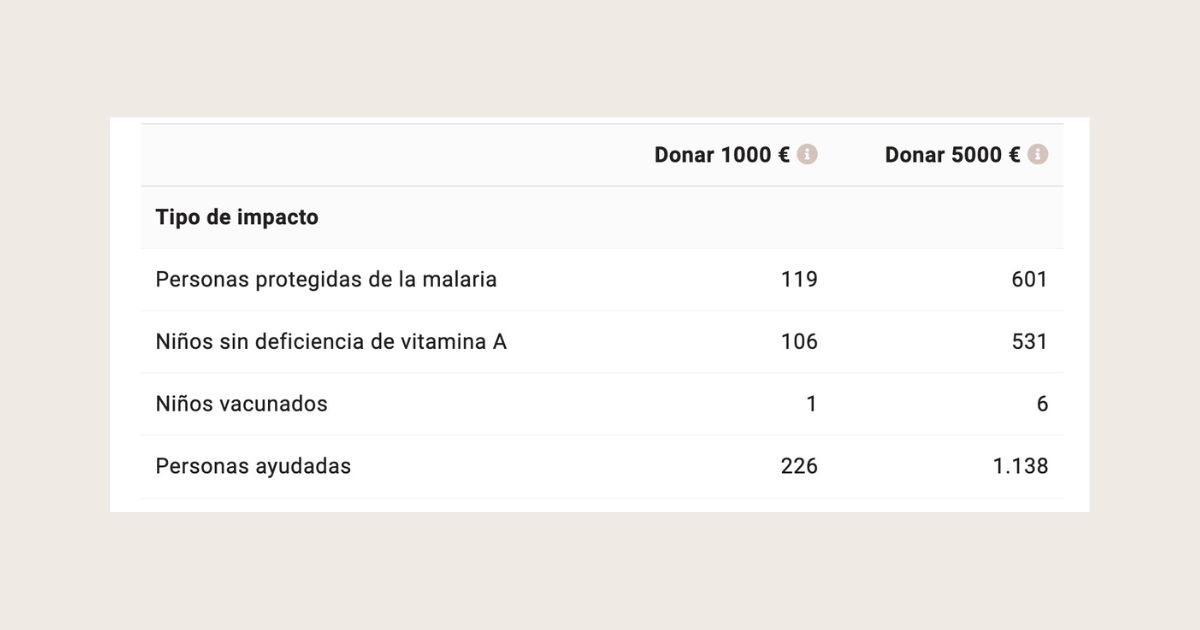Click the value 601 in the malaria row
The height and width of the screenshot is (630, 1200).
point(1029,280)
